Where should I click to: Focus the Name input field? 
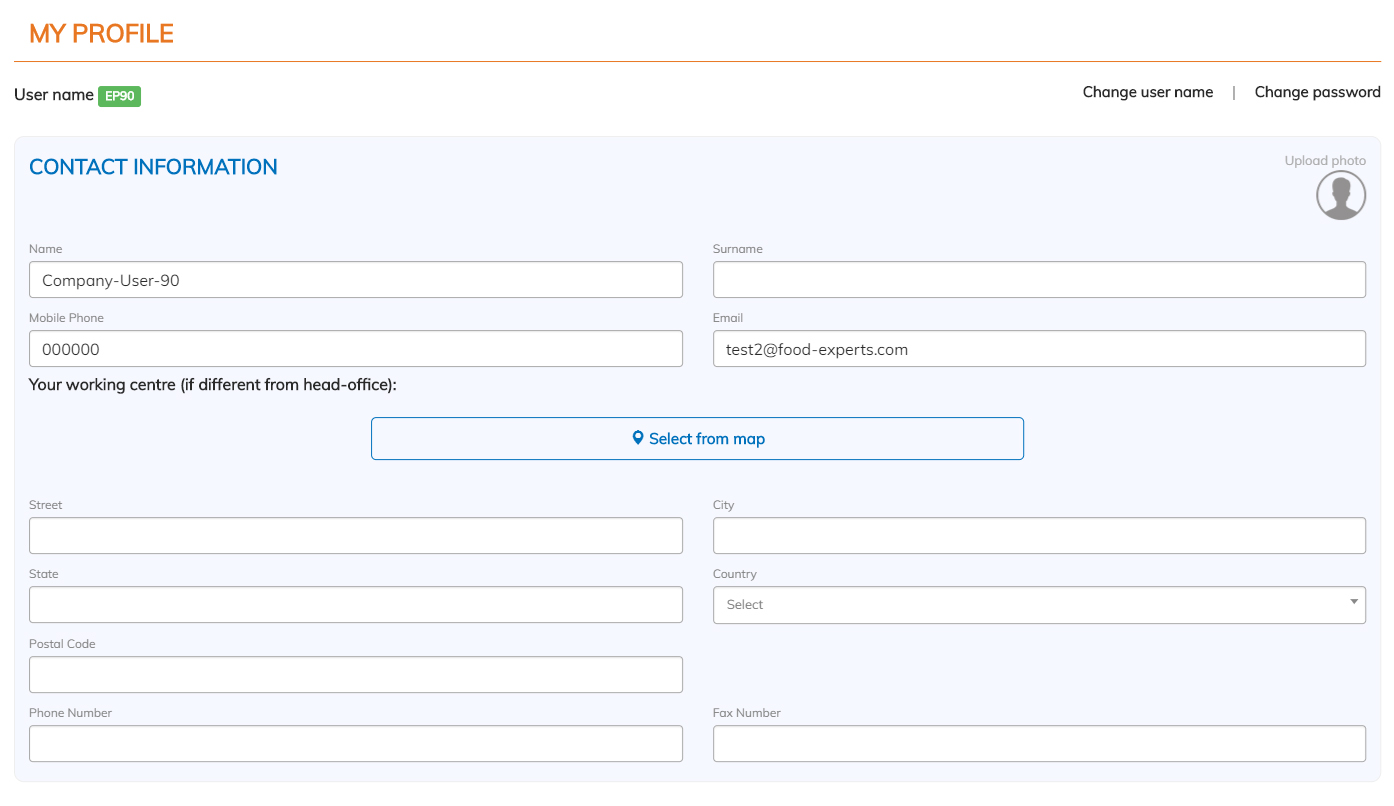(x=355, y=280)
